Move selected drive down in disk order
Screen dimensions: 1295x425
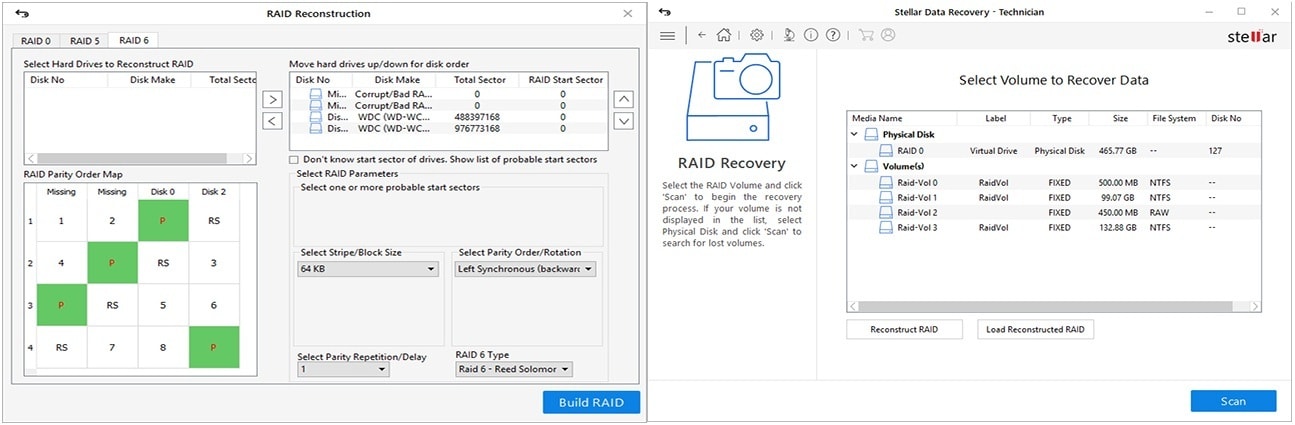pos(623,121)
